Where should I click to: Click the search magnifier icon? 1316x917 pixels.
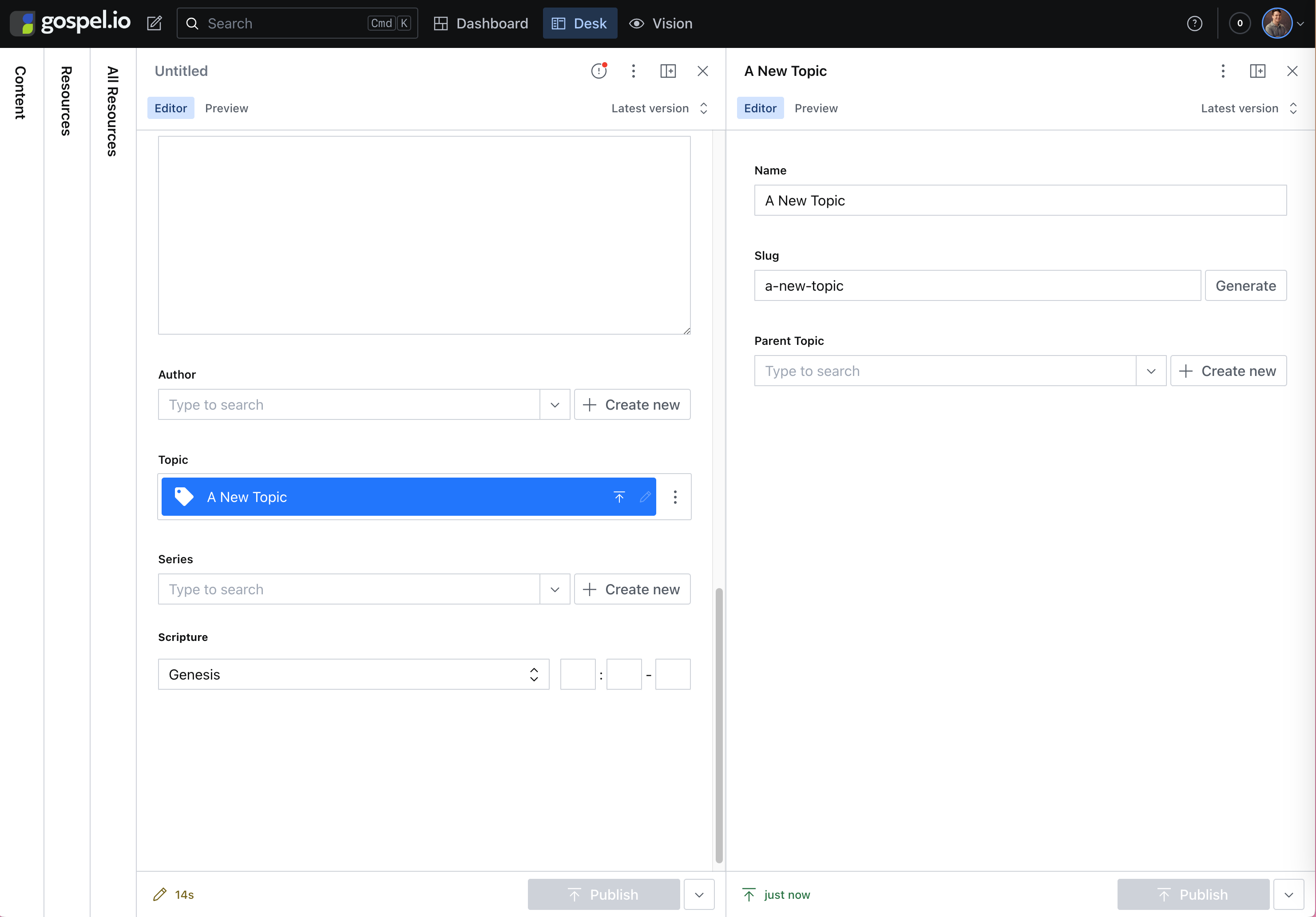click(x=193, y=24)
